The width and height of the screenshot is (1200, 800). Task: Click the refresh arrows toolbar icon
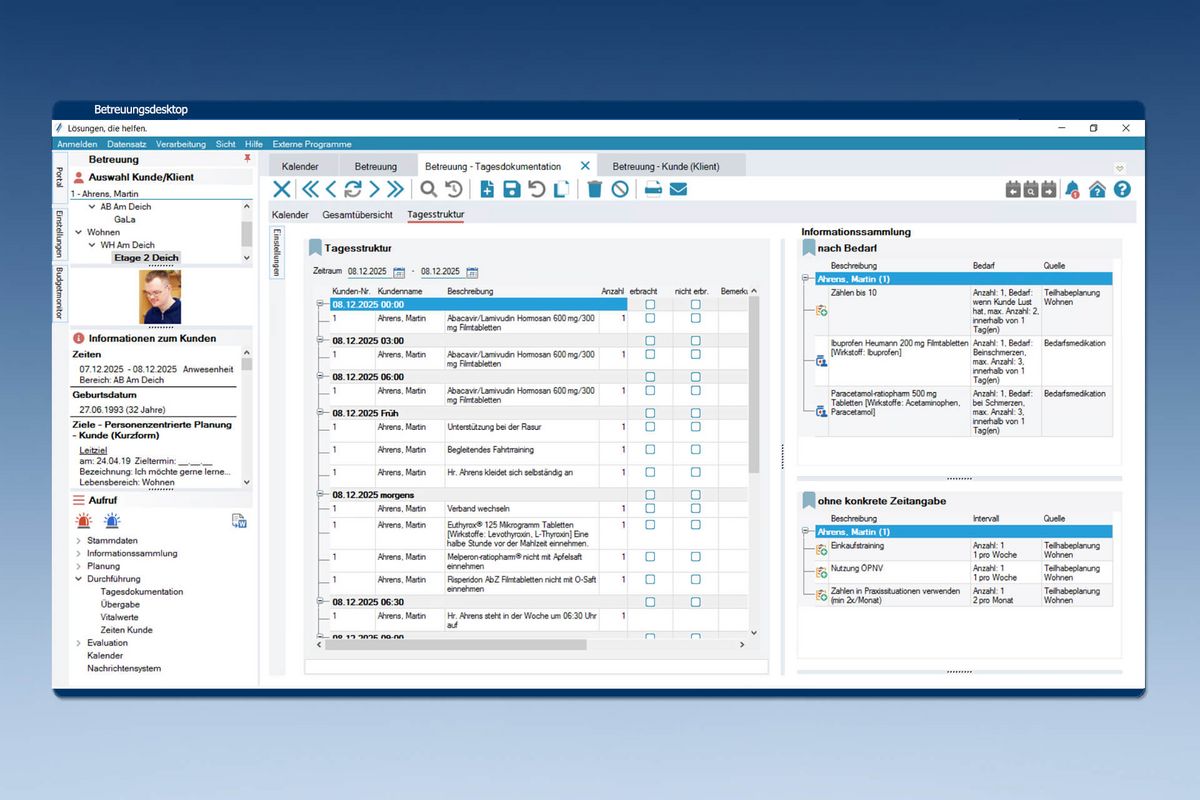352,189
